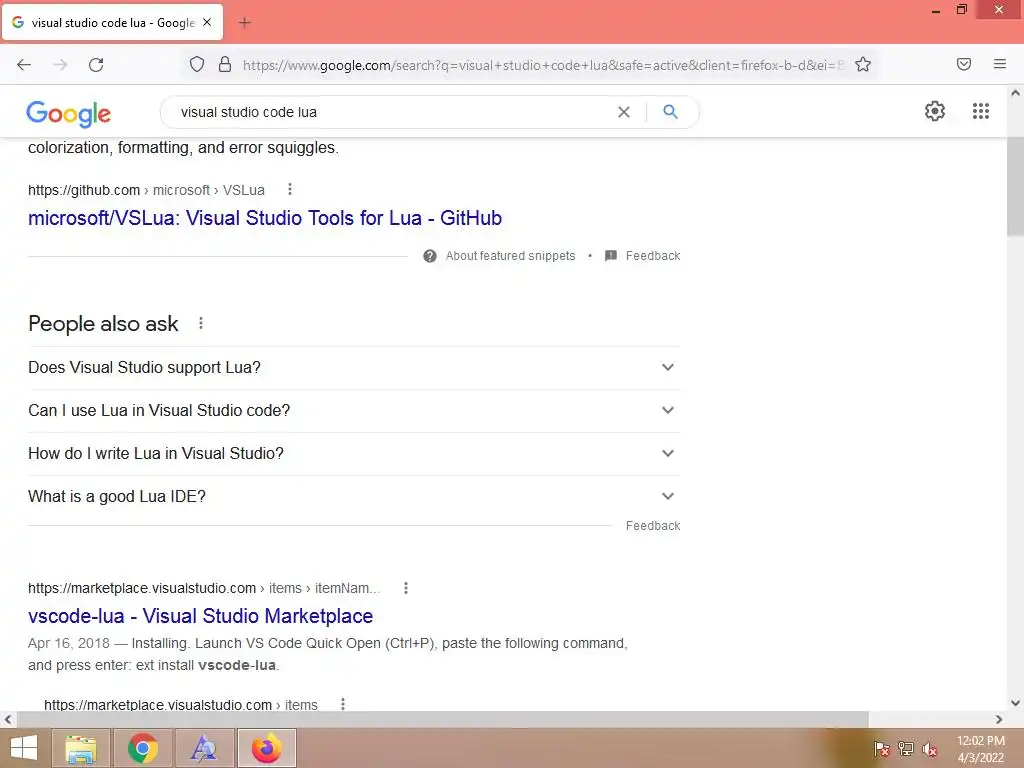Open the tracking protection shield icon

197,64
